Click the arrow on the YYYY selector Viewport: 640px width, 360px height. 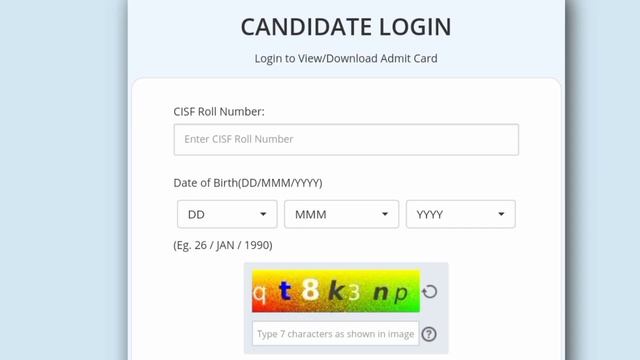[501, 214]
